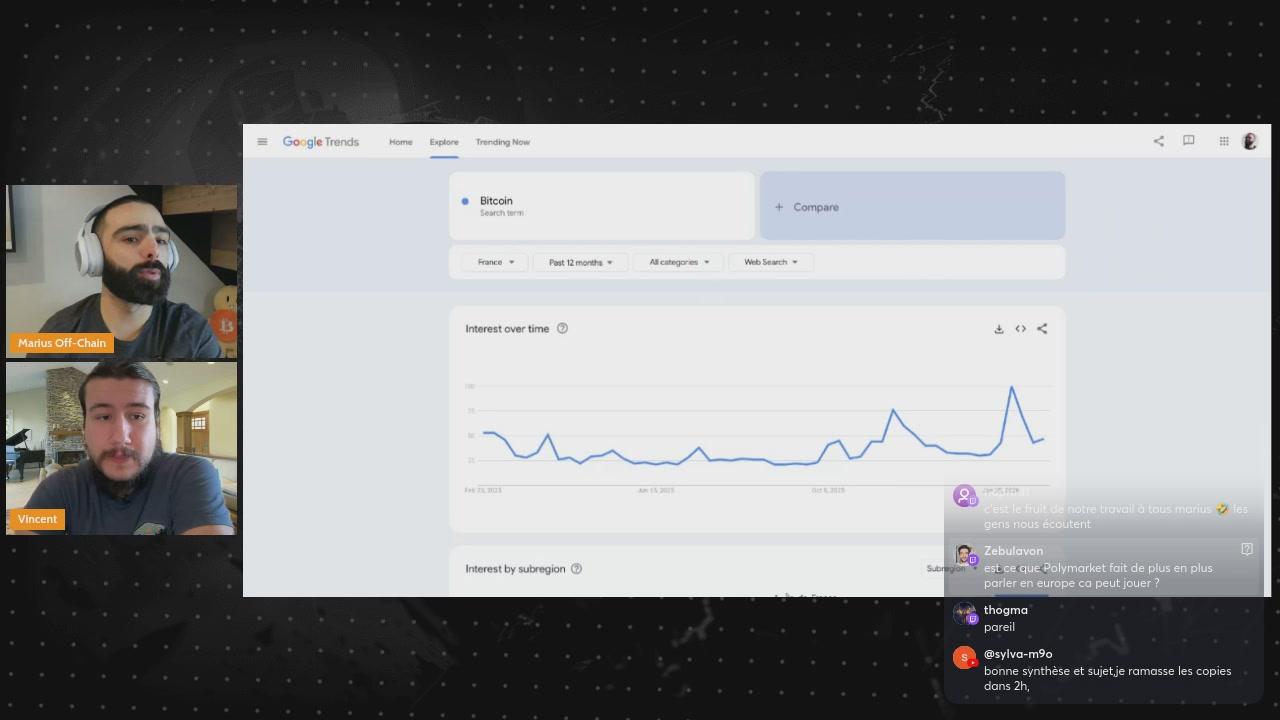
Task: Open the All categories dropdown
Action: pyautogui.click(x=679, y=262)
